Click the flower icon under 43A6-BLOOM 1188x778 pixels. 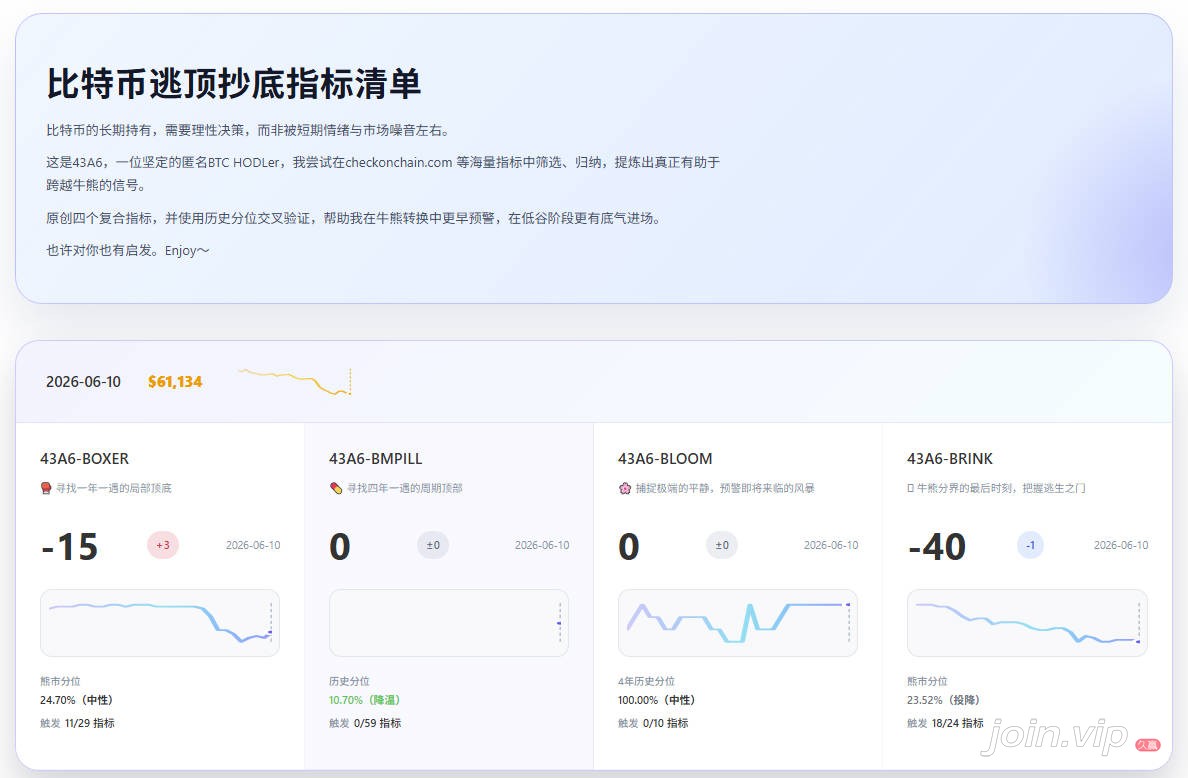pos(625,488)
